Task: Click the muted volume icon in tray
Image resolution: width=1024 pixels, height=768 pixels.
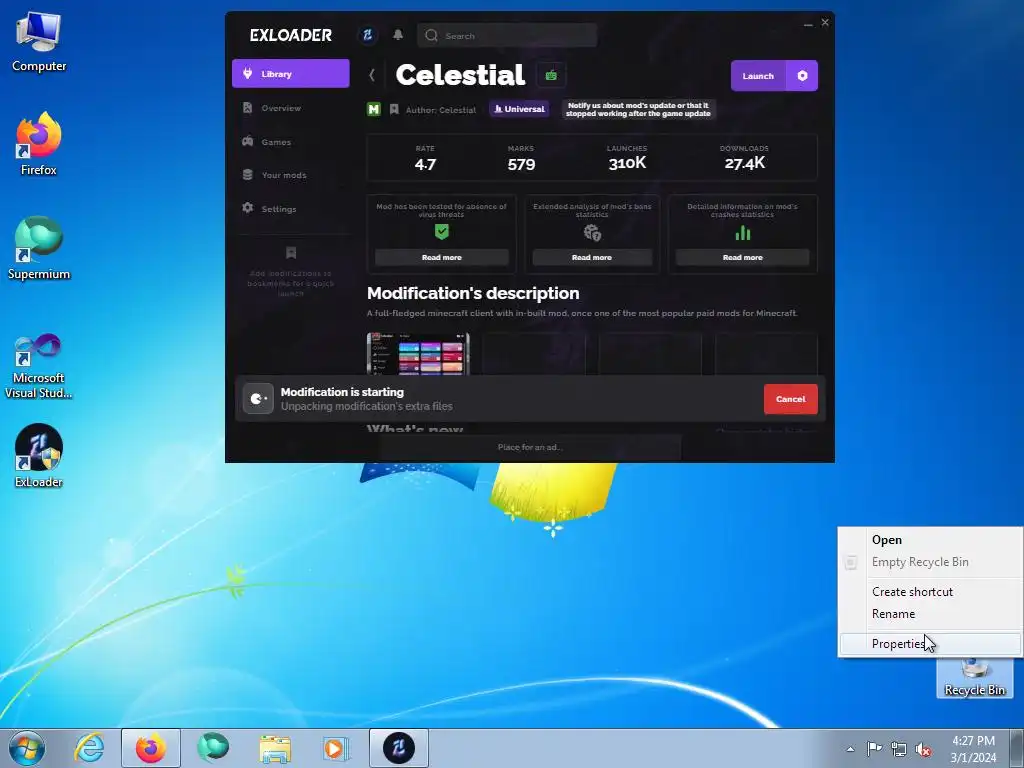Action: click(x=923, y=749)
